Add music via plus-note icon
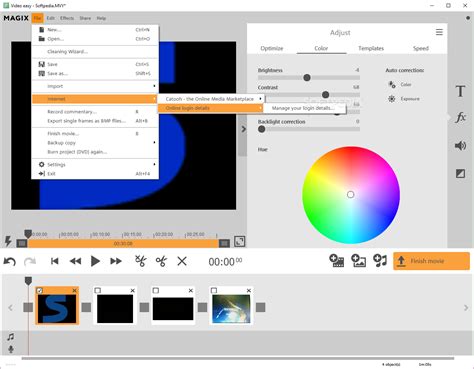The height and width of the screenshot is (369, 474). pos(380,261)
